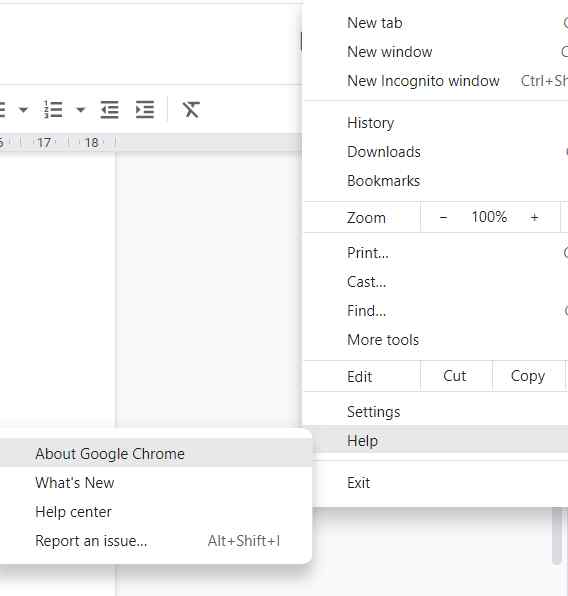The height and width of the screenshot is (596, 568).
Task: Increase zoom with the plus button
Action: [x=535, y=217]
